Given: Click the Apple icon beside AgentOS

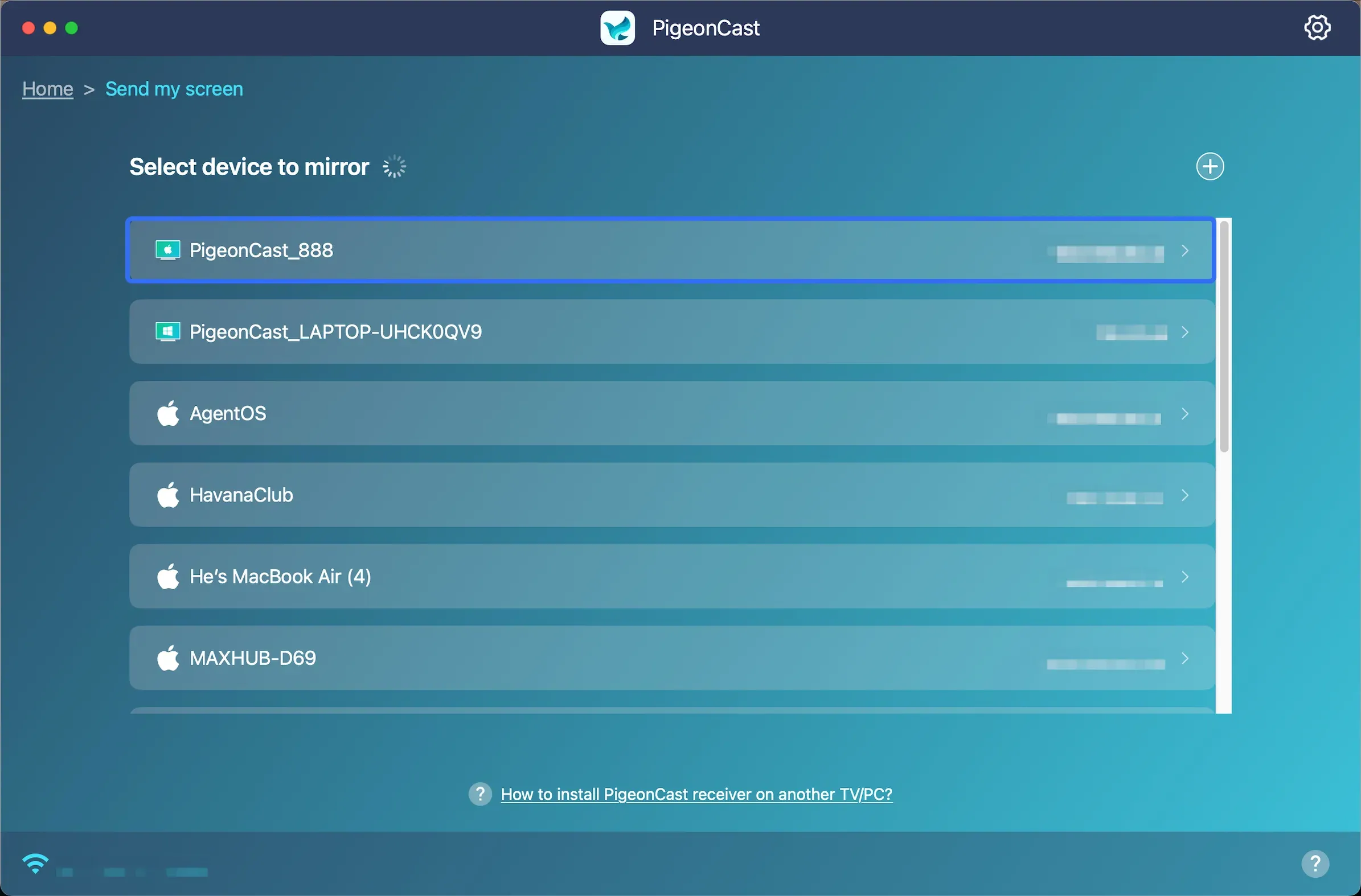Looking at the screenshot, I should 168,413.
